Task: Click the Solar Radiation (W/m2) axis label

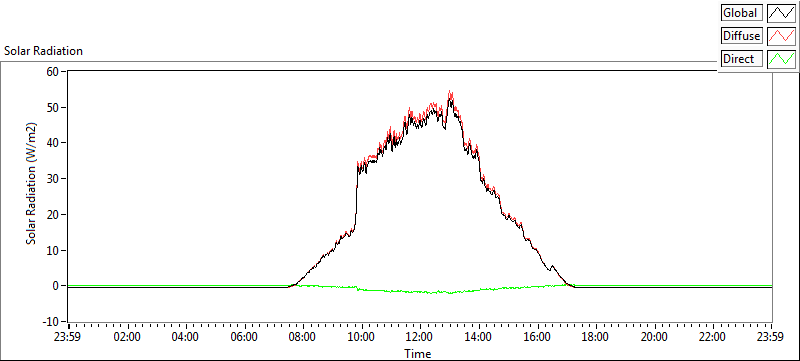Action: (32, 184)
